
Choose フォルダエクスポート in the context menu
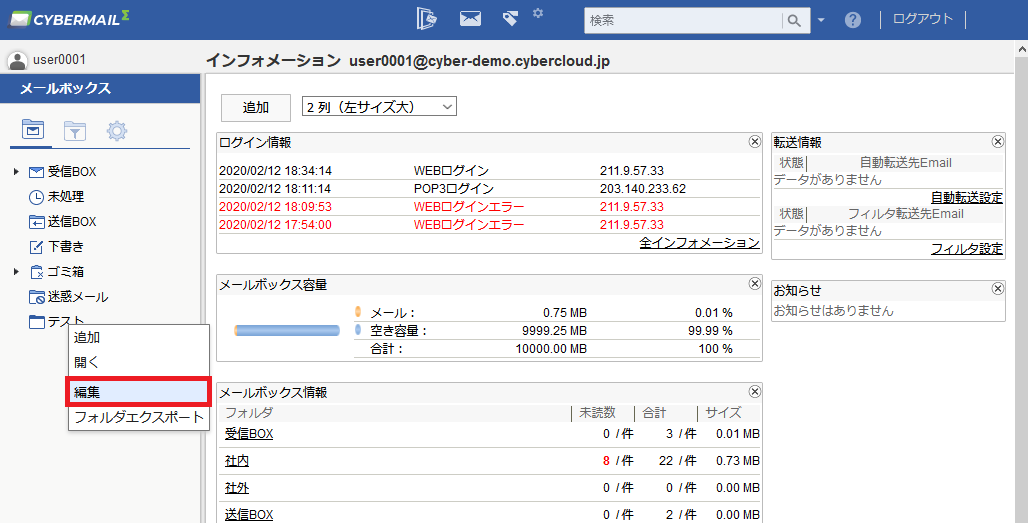tap(138, 417)
